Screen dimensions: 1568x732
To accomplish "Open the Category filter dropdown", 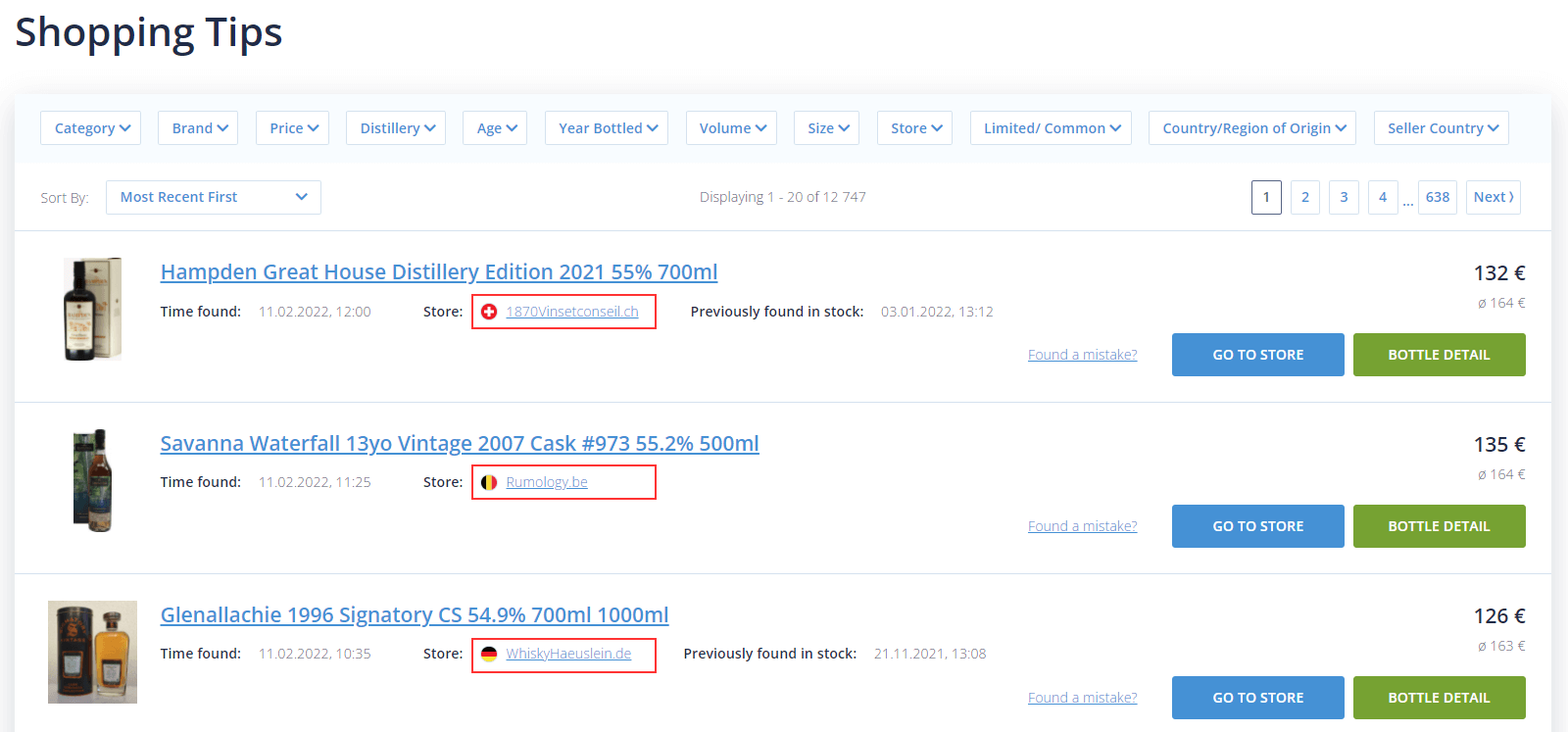I will pyautogui.click(x=91, y=128).
